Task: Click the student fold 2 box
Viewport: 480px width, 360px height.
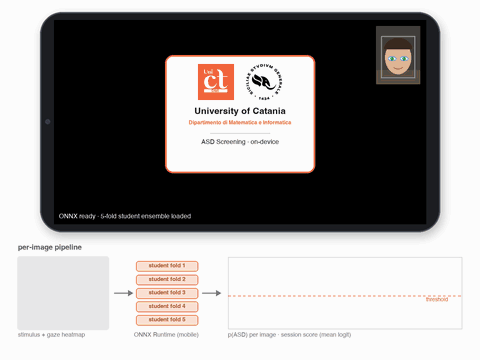Action: tap(167, 279)
